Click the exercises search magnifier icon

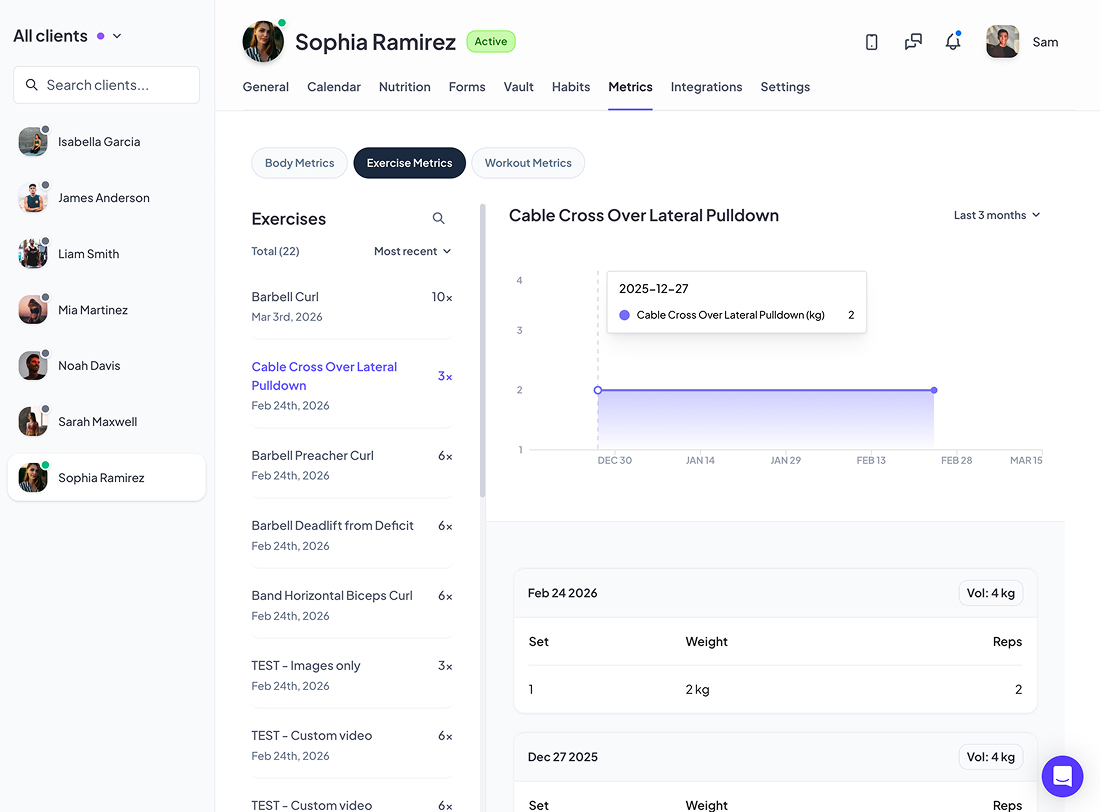[438, 218]
